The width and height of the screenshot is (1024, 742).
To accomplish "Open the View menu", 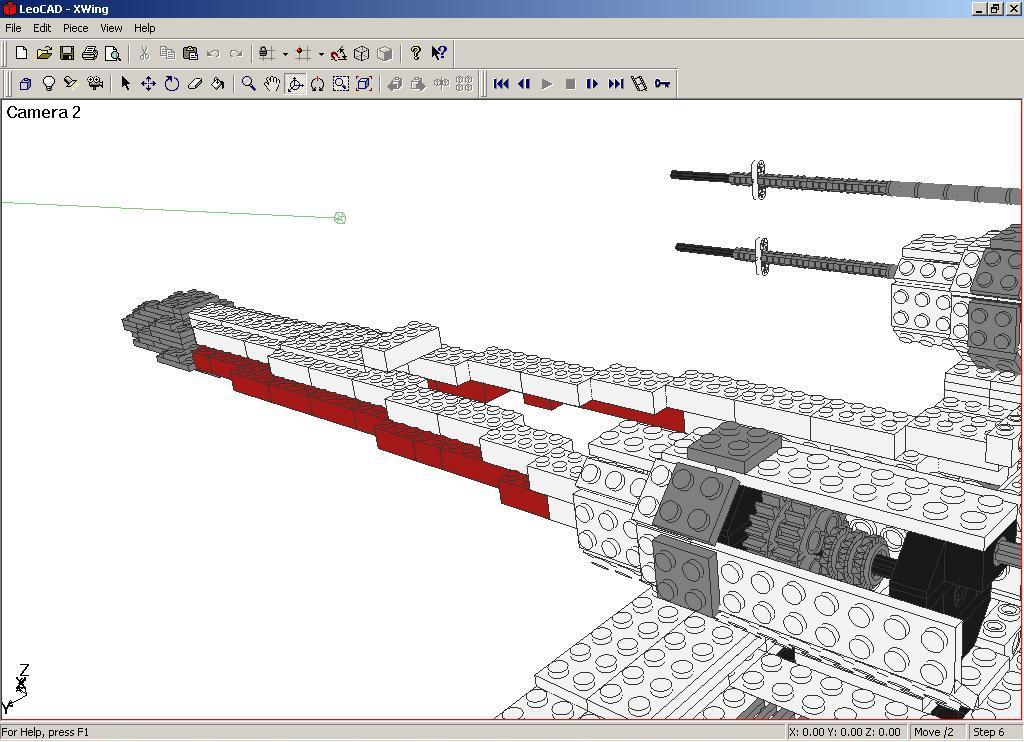I will coord(111,28).
